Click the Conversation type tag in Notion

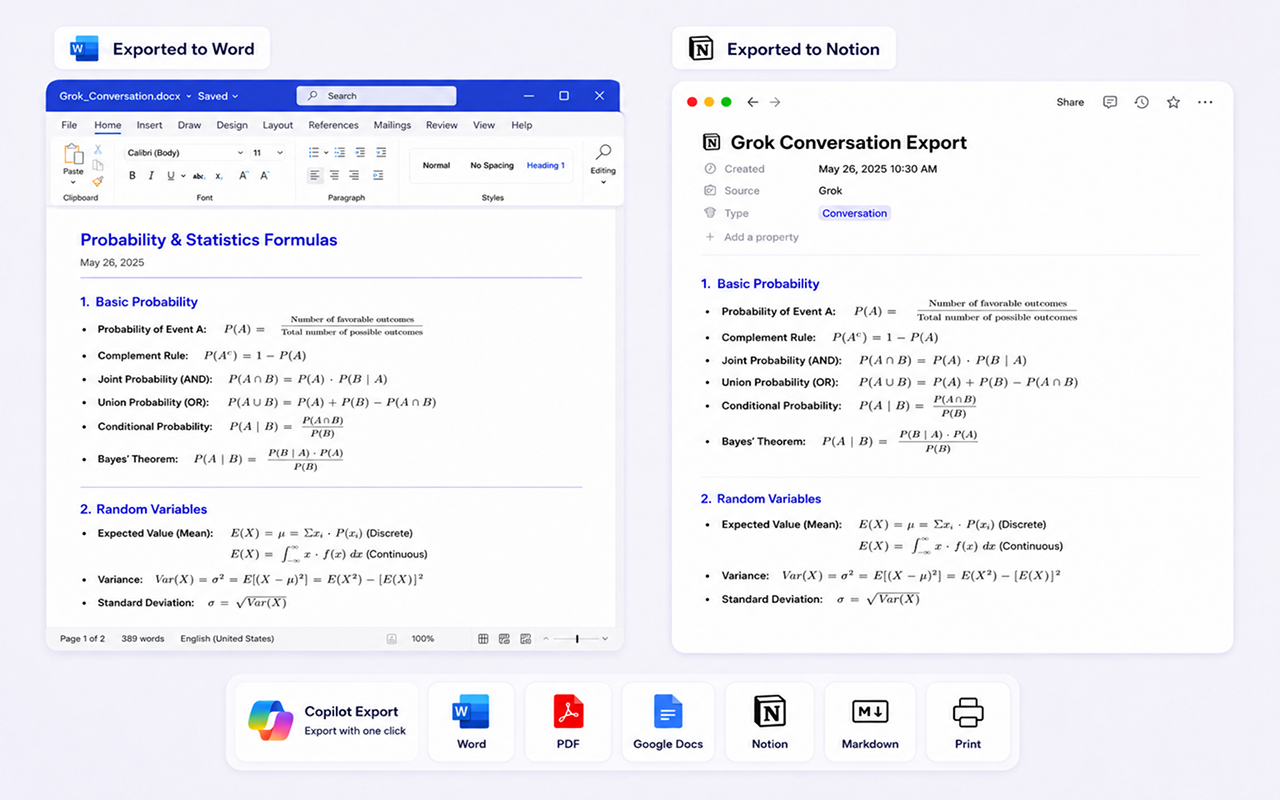pos(855,213)
